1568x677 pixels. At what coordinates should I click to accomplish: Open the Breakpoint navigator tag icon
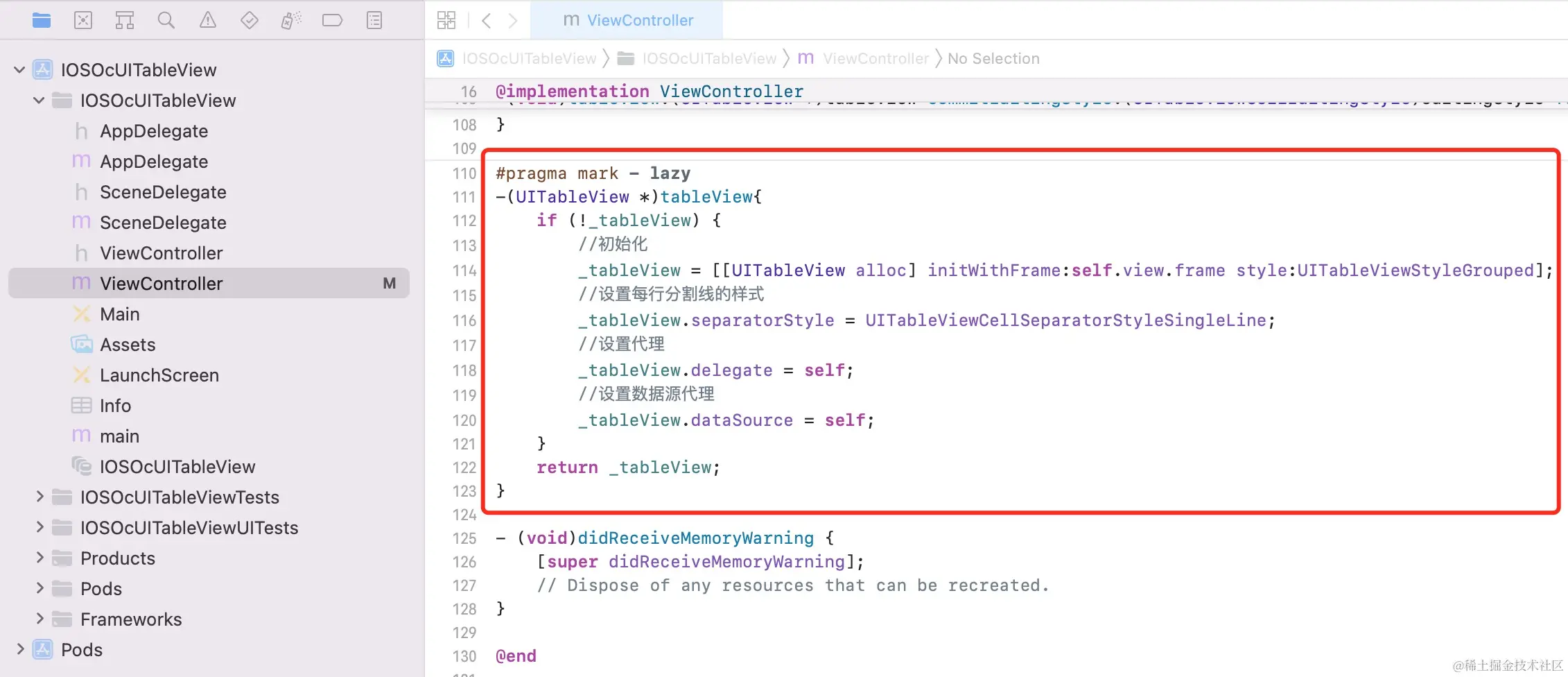333,20
